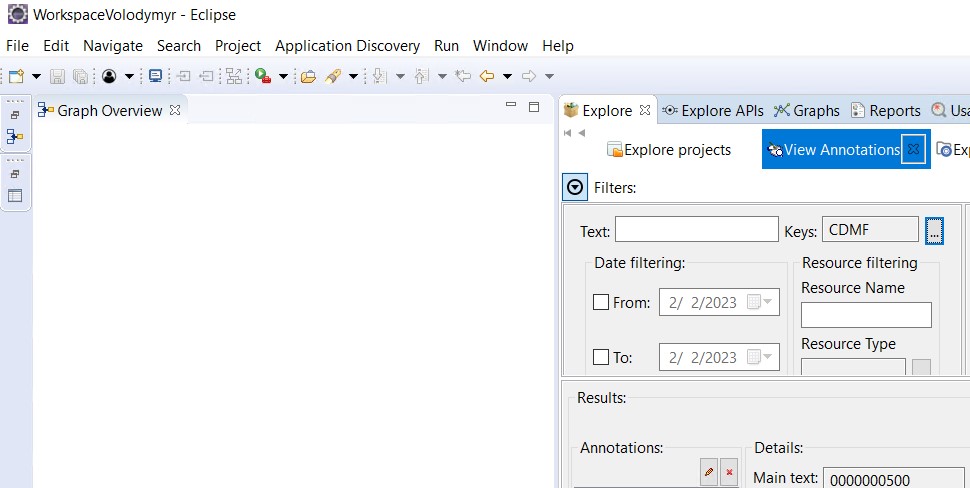Click the hierarchy diagram toolbar icon

coord(234,76)
